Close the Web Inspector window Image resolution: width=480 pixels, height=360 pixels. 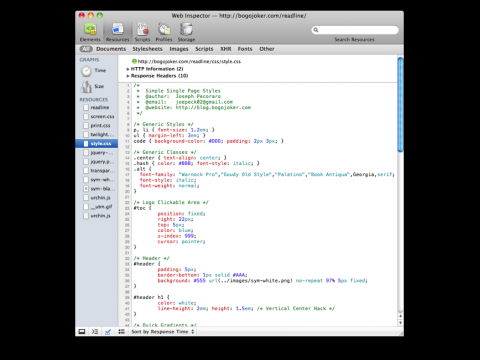82,15
